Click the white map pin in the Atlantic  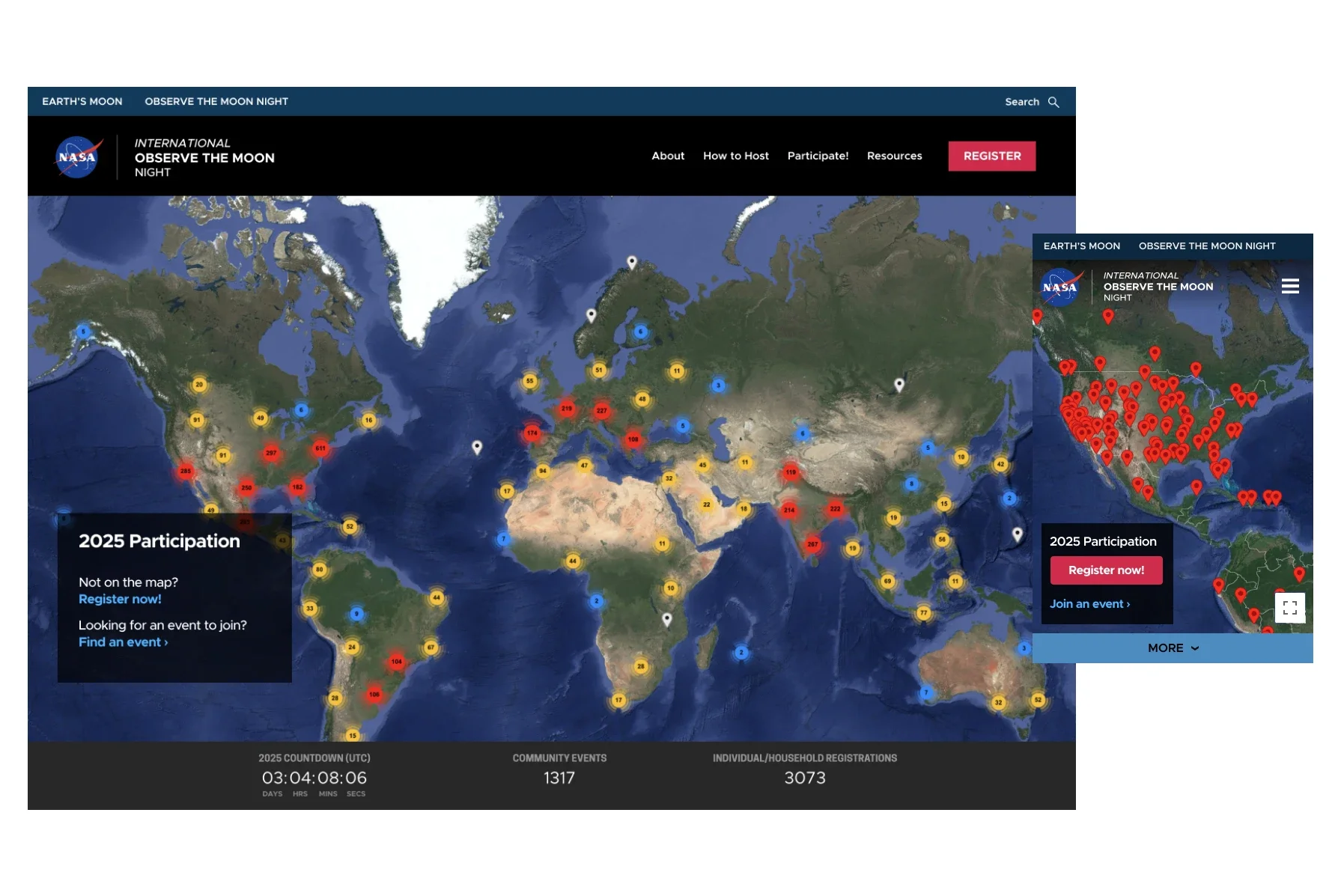point(475,447)
